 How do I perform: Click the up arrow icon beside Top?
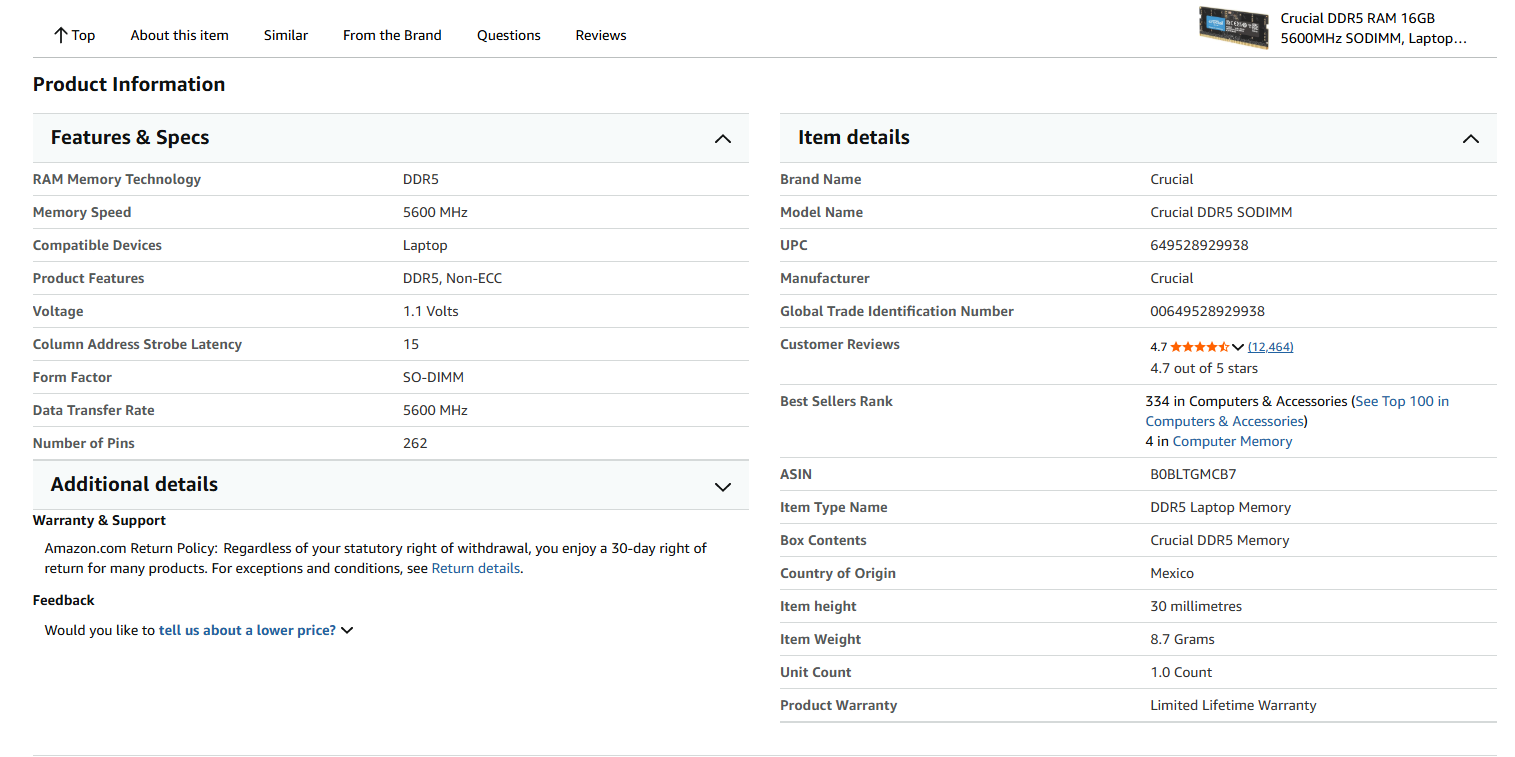[61, 35]
